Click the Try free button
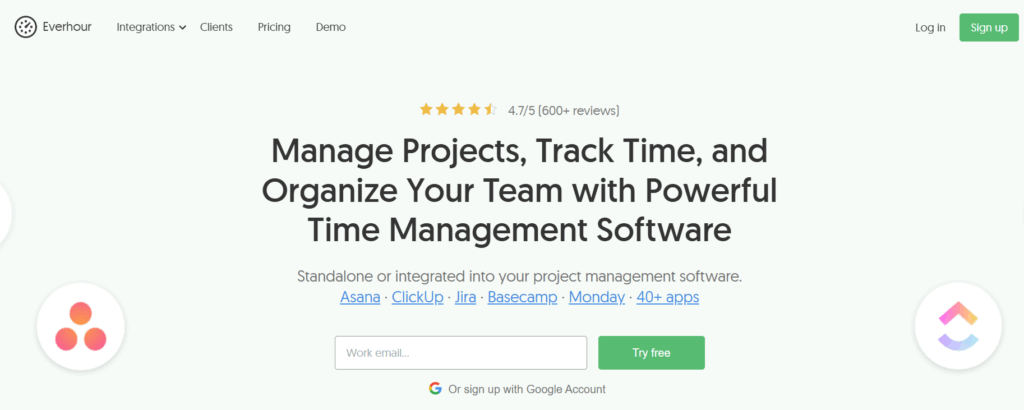 point(651,353)
